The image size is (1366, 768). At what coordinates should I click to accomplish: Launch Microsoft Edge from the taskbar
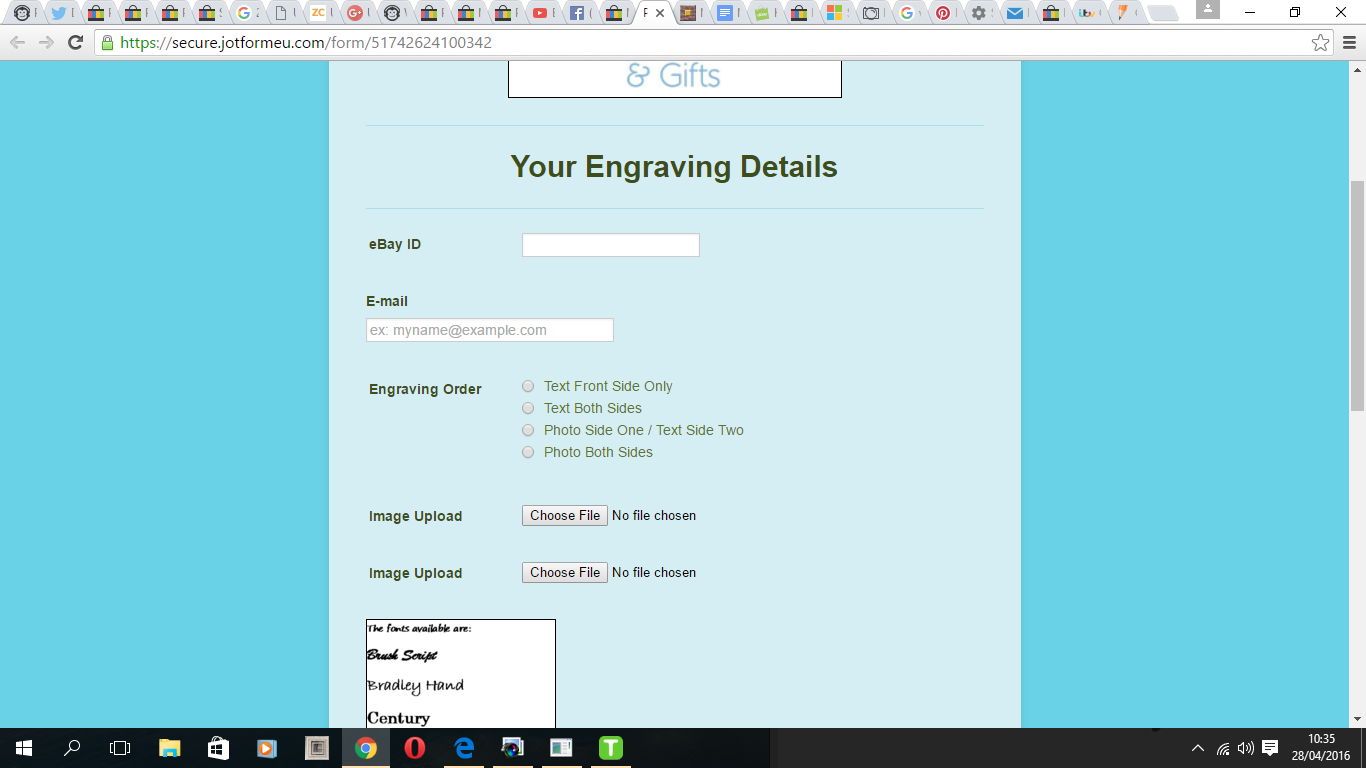(x=463, y=748)
